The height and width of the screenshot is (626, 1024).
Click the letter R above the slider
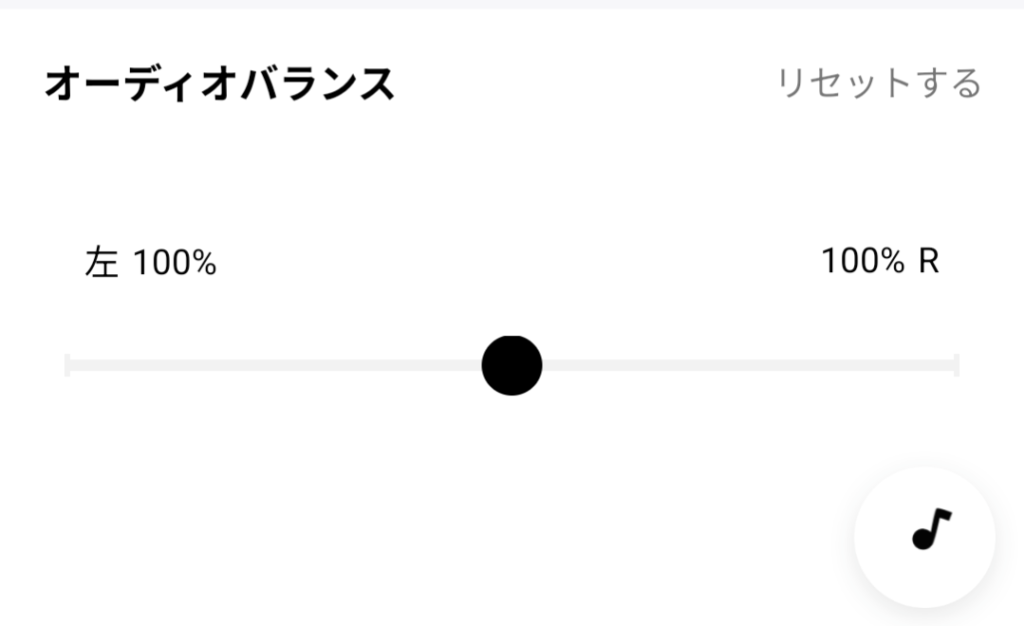pos(928,262)
